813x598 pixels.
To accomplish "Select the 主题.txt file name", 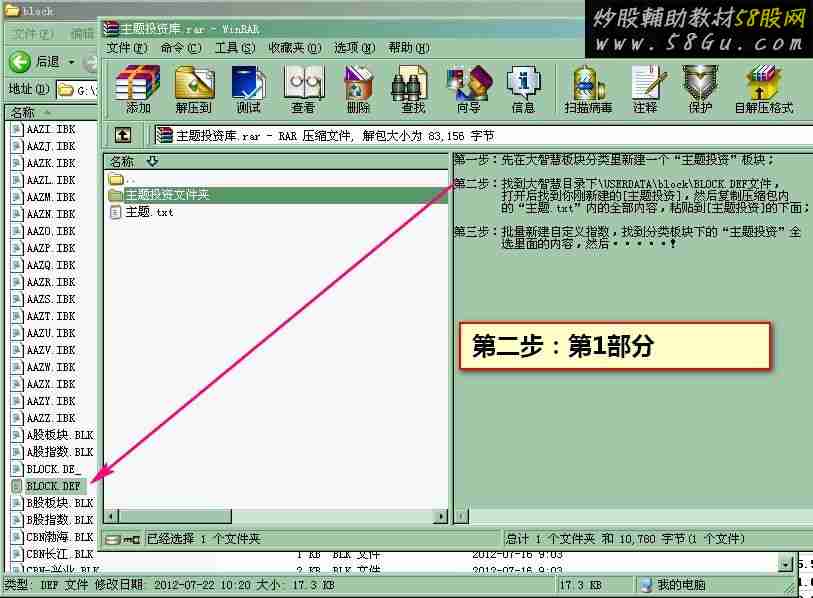I will coord(149,212).
